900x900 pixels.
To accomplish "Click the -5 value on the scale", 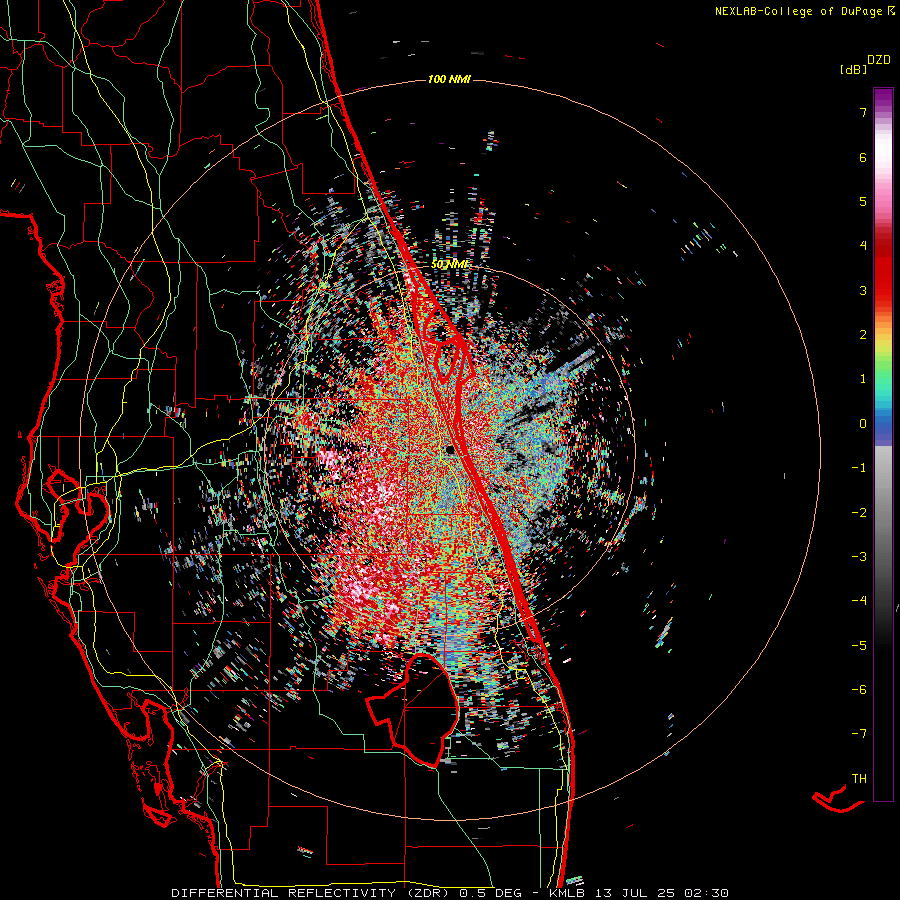I will point(859,646).
